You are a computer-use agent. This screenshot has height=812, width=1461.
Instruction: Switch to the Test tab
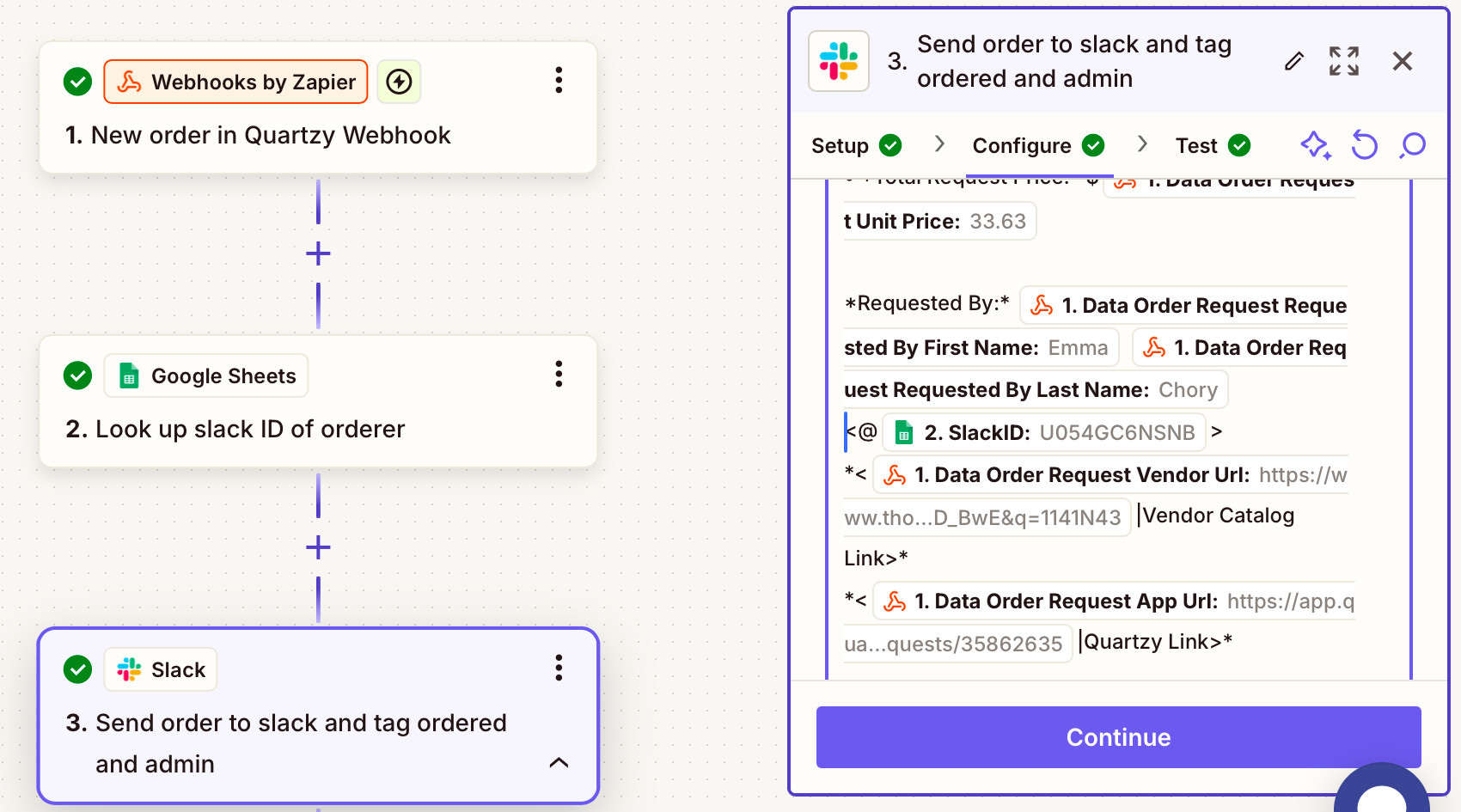pos(1213,146)
